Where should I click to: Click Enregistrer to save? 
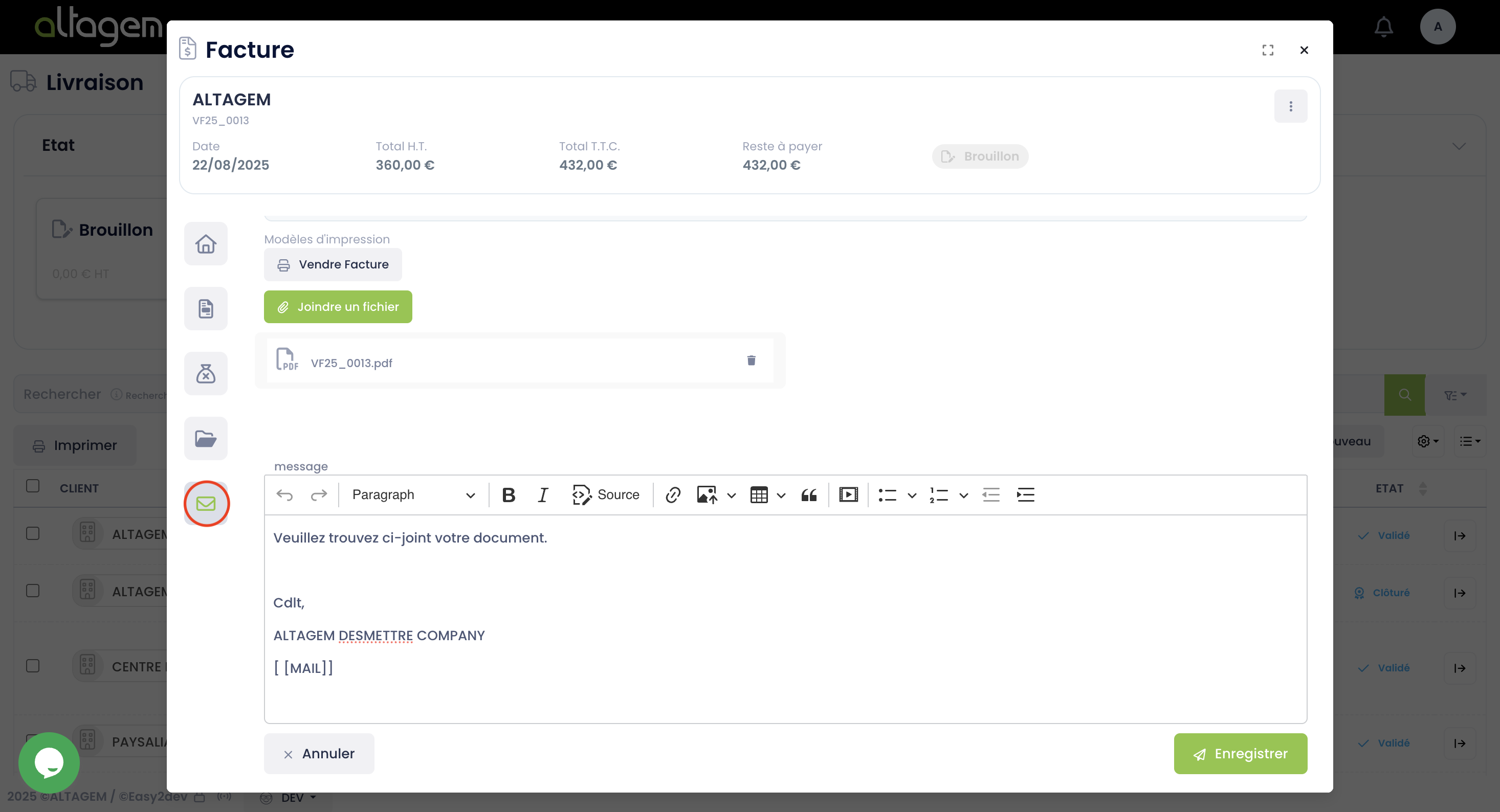click(x=1240, y=754)
